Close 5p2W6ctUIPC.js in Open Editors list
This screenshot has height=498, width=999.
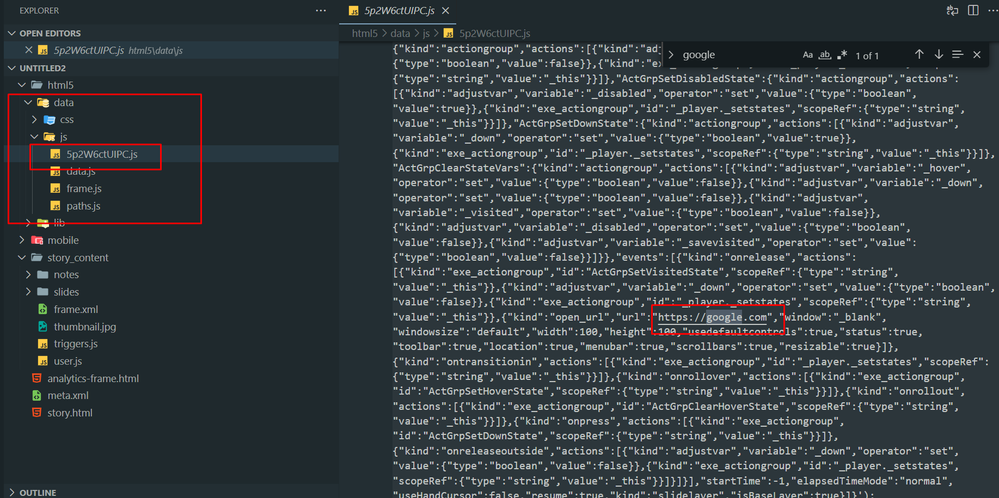point(27,50)
